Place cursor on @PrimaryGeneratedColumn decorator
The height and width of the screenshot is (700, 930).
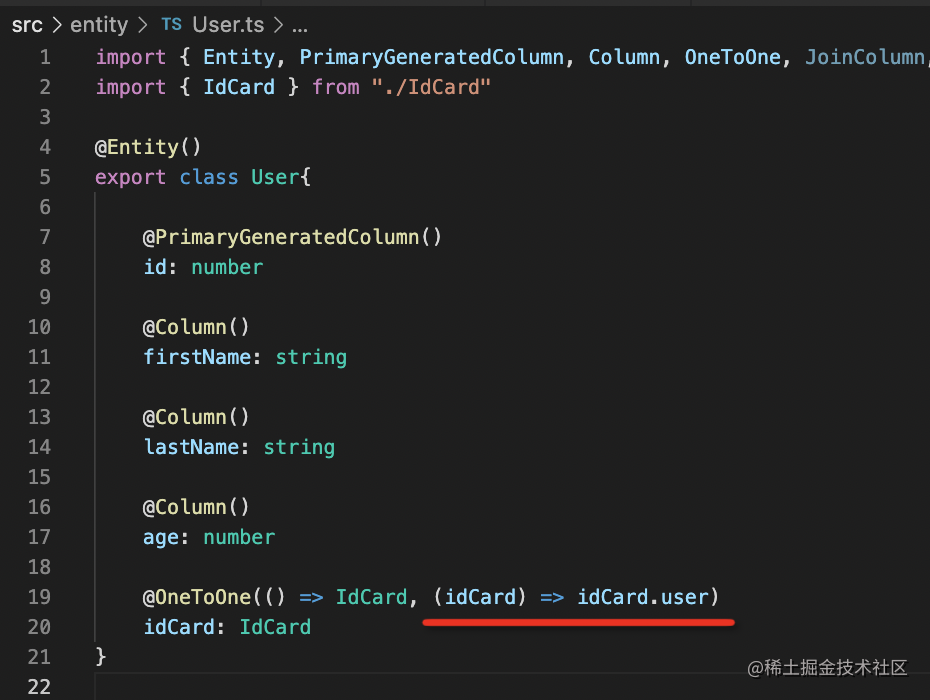coord(292,237)
